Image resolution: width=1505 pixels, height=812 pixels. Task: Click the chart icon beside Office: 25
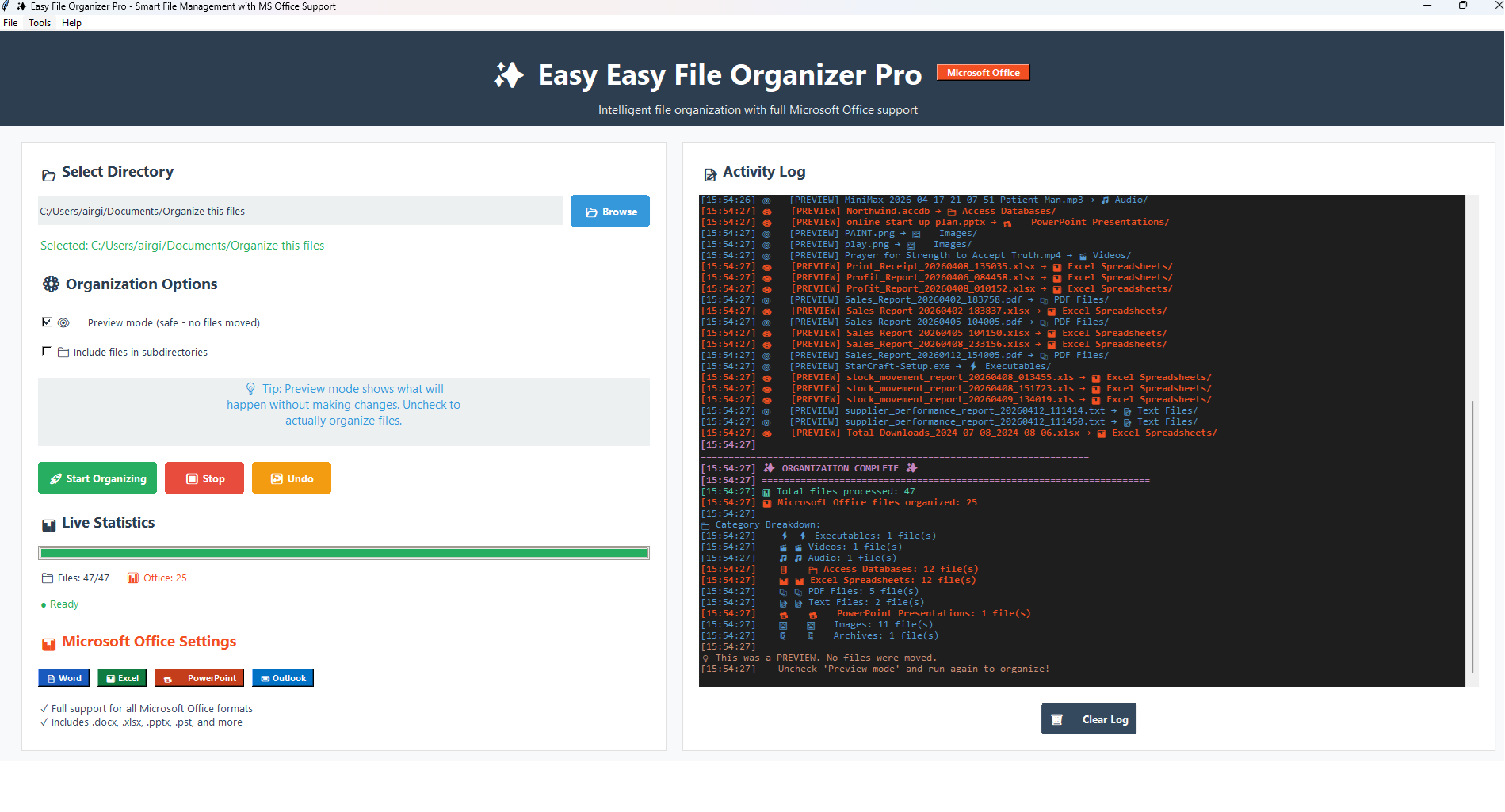[x=133, y=578]
